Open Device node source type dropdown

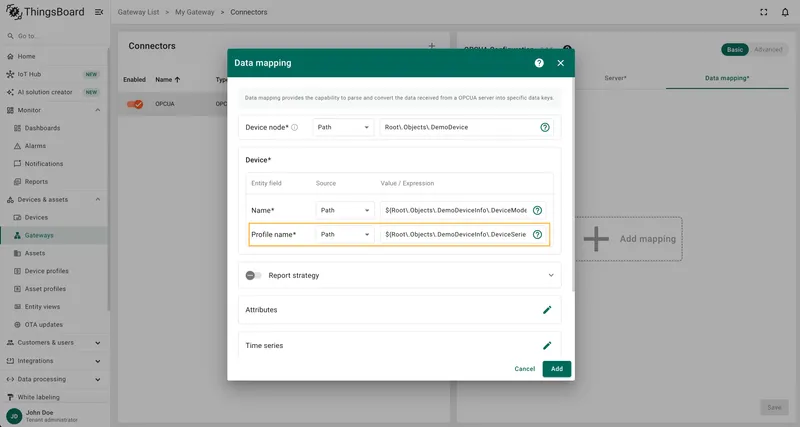click(x=343, y=127)
